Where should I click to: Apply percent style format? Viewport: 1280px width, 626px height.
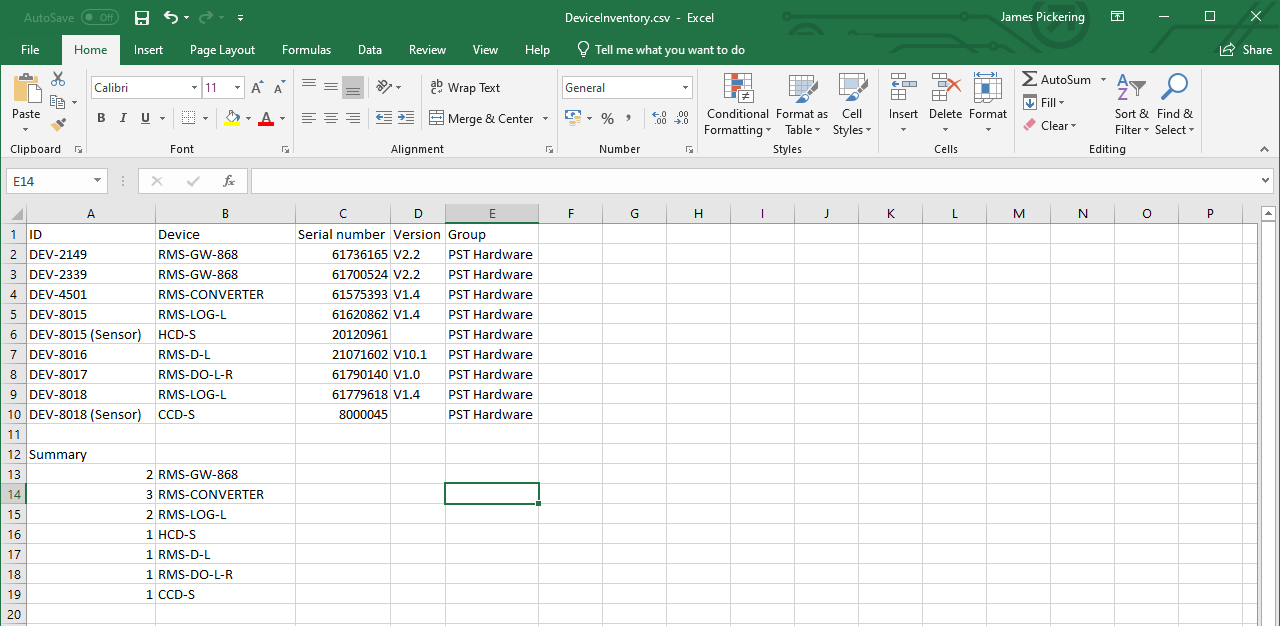[x=607, y=118]
